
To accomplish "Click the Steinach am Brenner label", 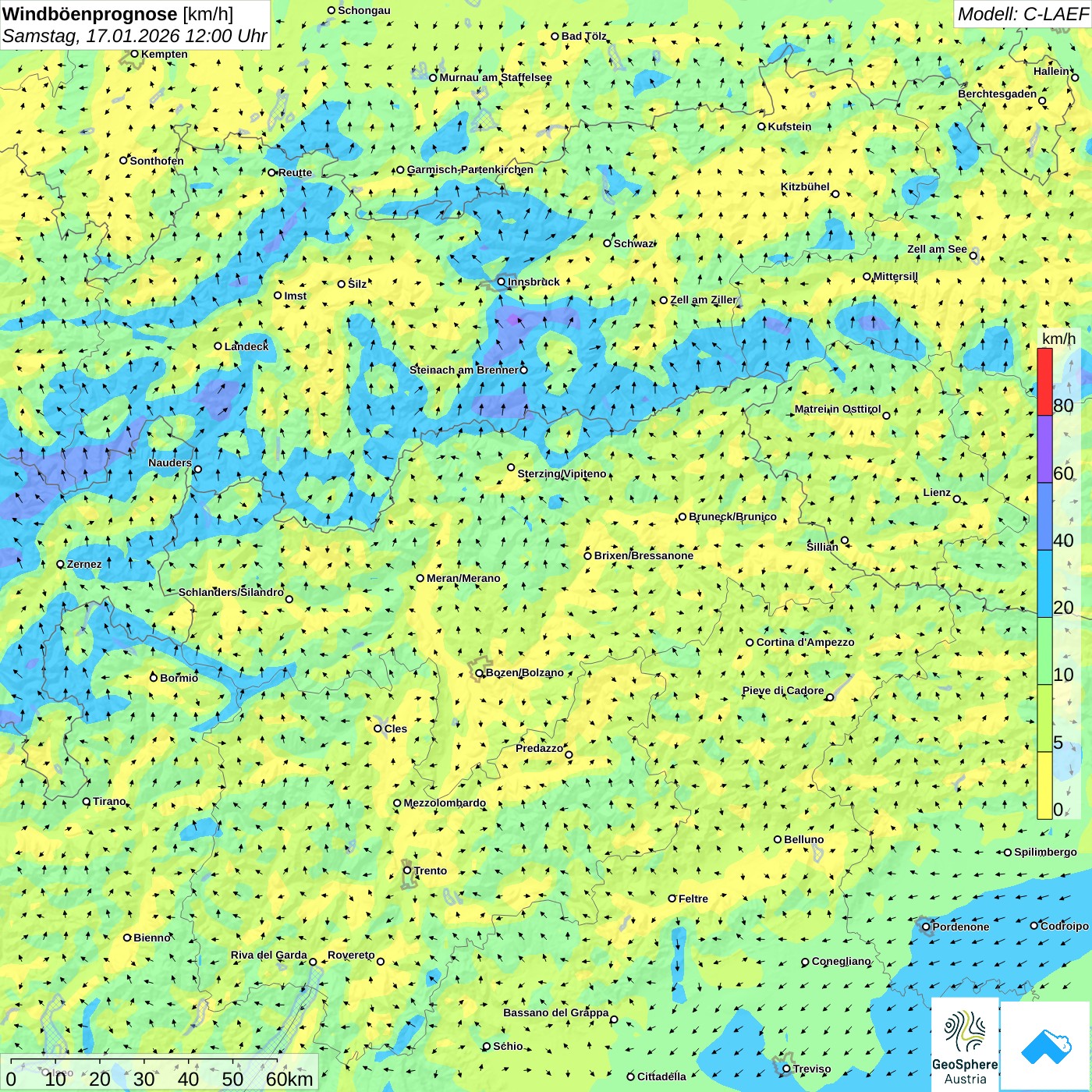I will 463,370.
